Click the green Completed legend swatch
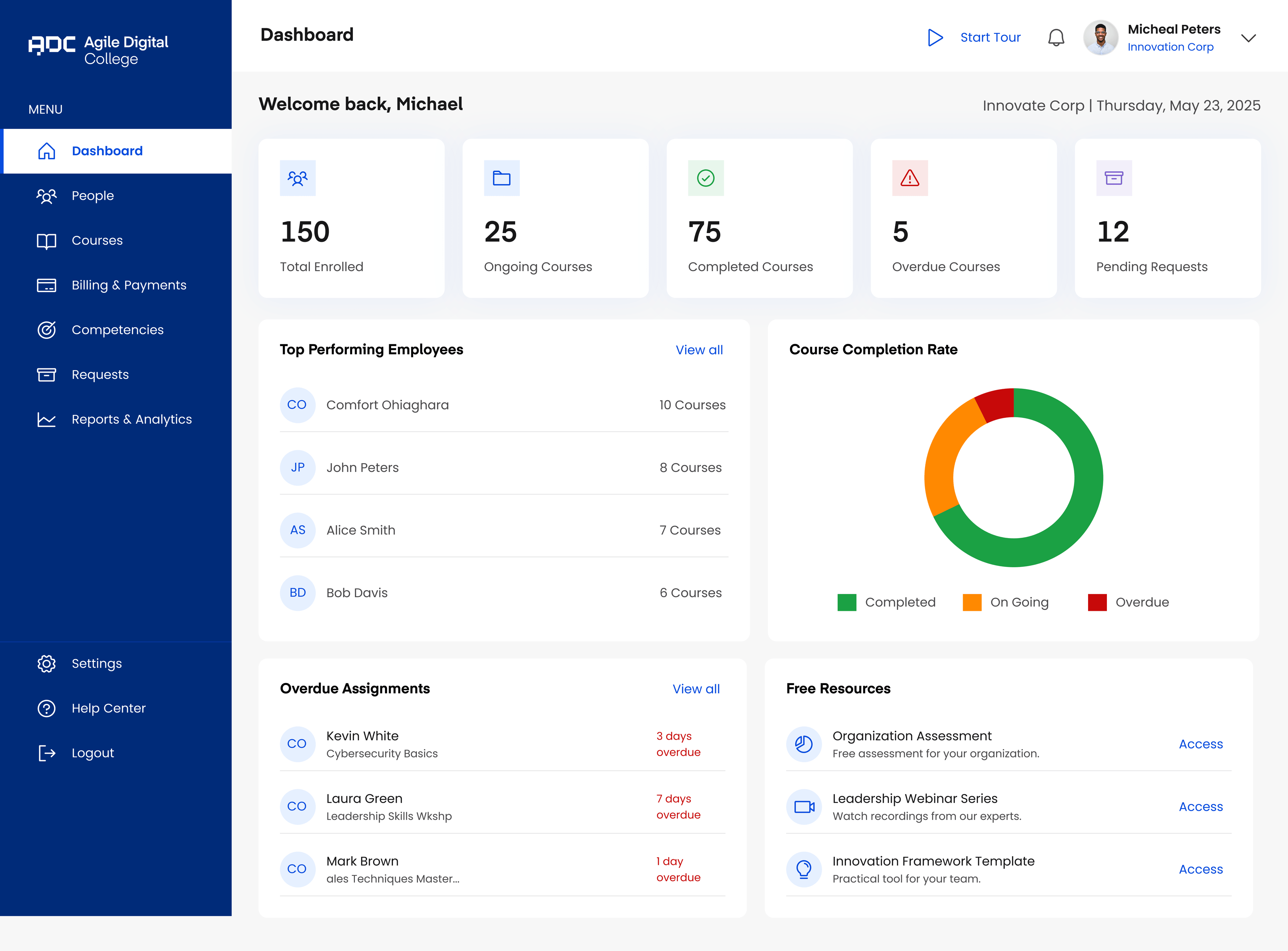 click(847, 603)
